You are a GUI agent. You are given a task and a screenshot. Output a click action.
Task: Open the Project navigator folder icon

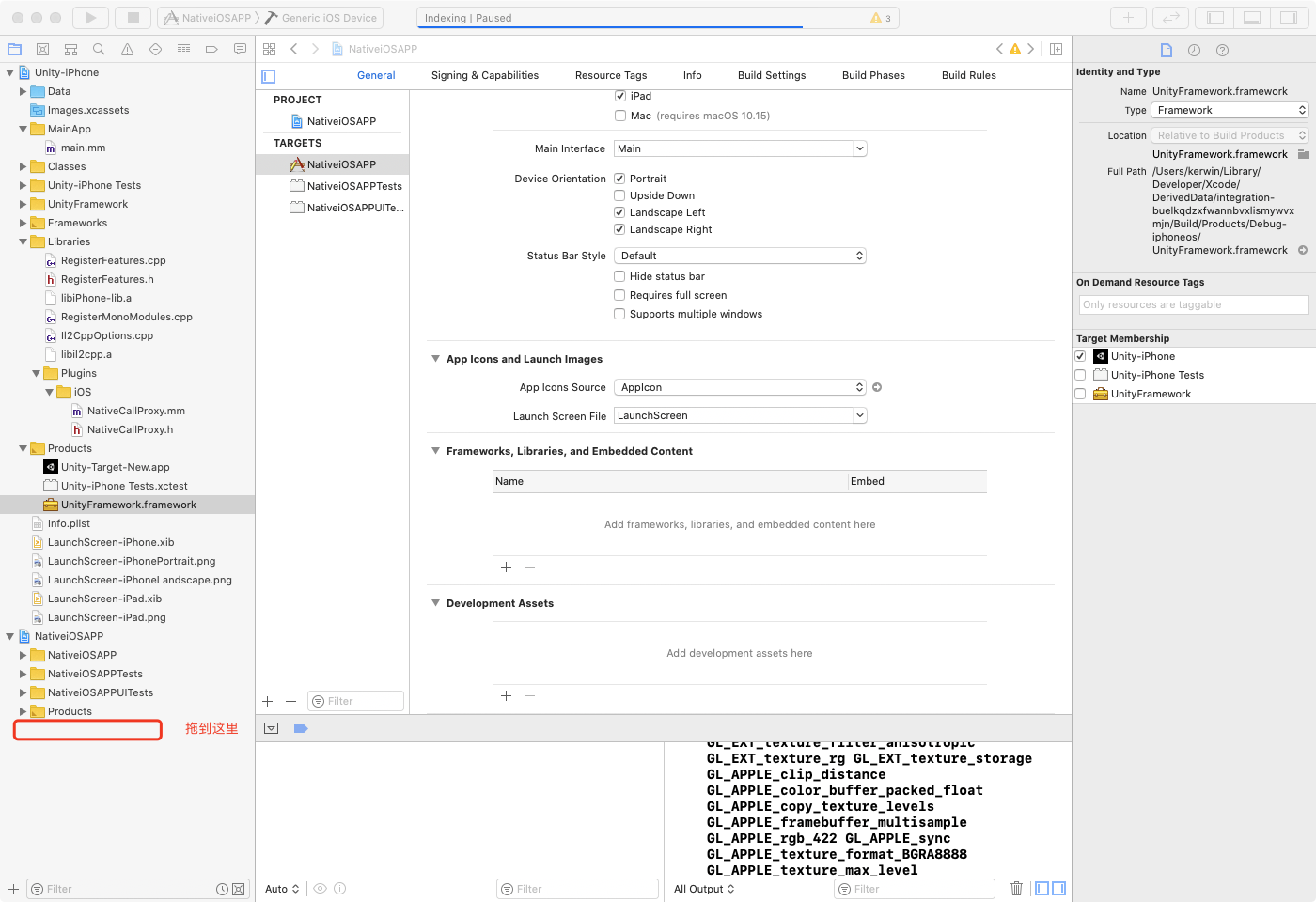14,49
